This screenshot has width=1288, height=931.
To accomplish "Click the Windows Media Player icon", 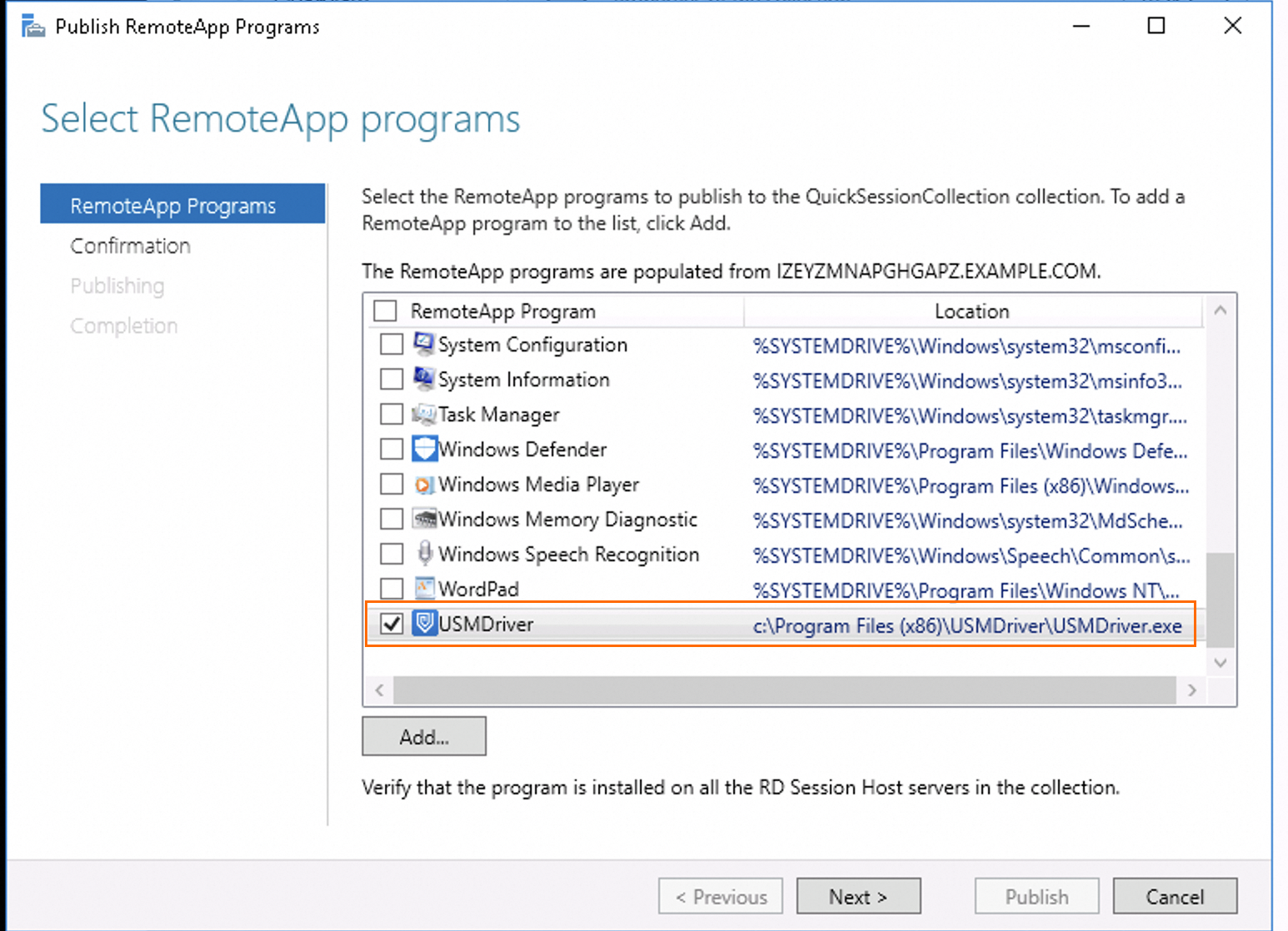I will click(424, 484).
